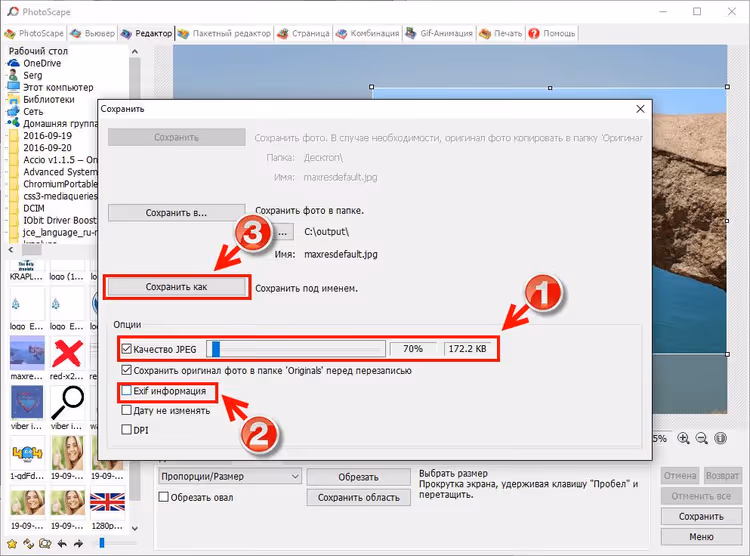Click the Домашняя группа icon
Viewport: 750px width, 556px height.
tap(13, 123)
